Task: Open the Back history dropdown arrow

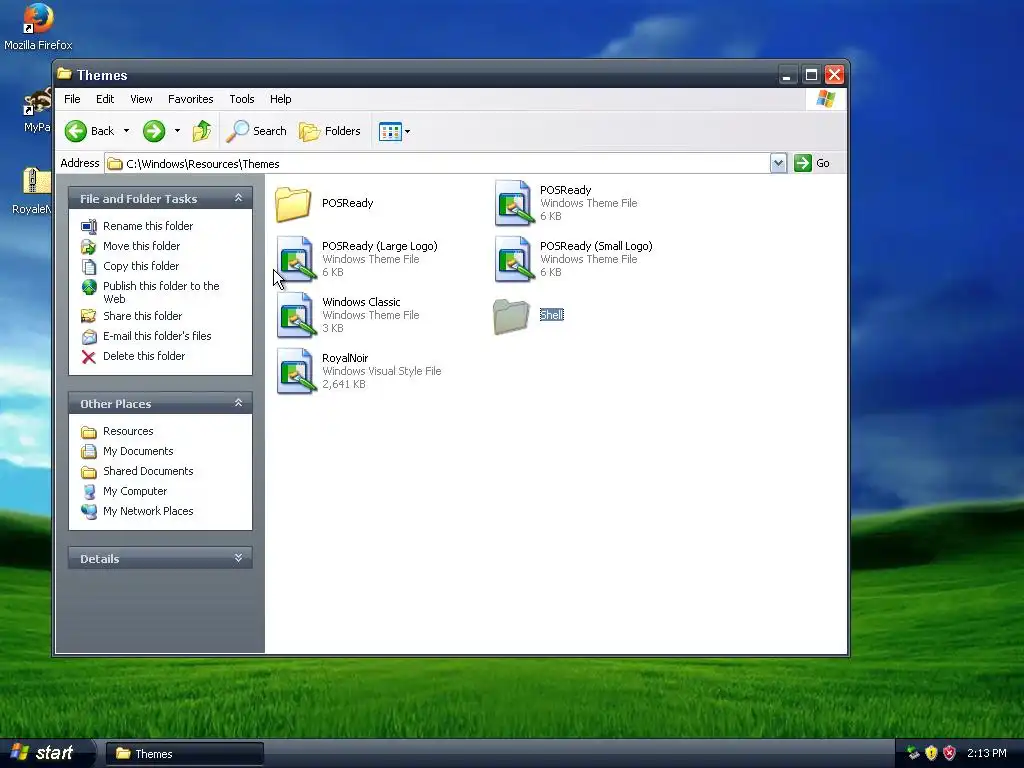Action: click(x=127, y=131)
